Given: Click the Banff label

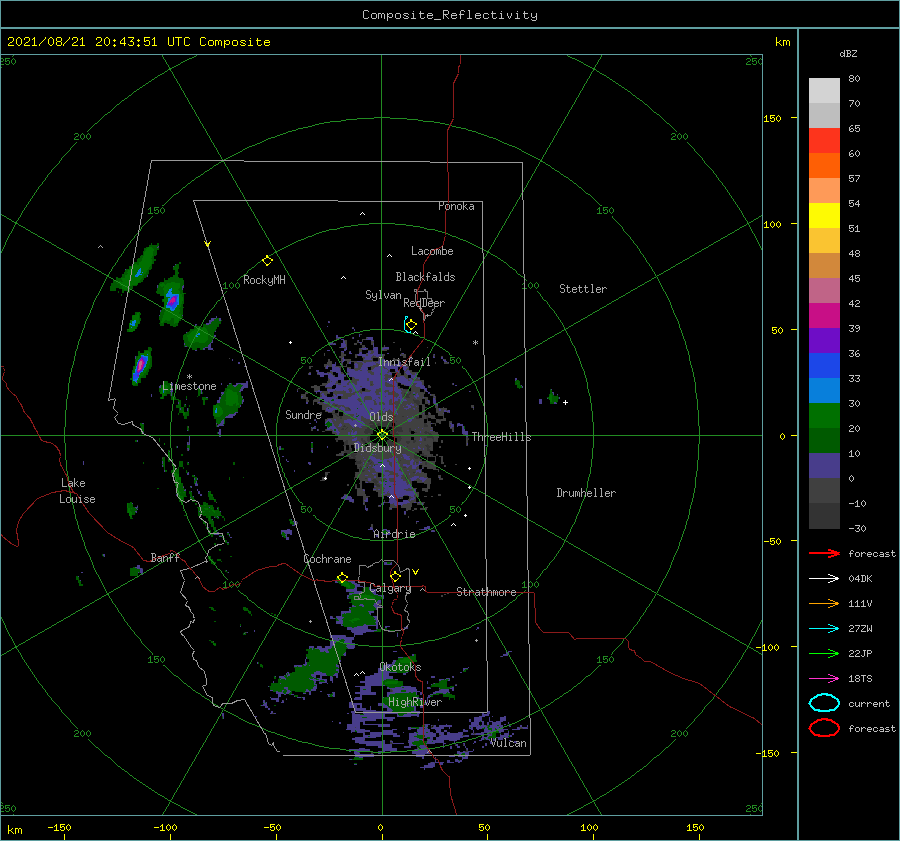Looking at the screenshot, I should pyautogui.click(x=165, y=558).
